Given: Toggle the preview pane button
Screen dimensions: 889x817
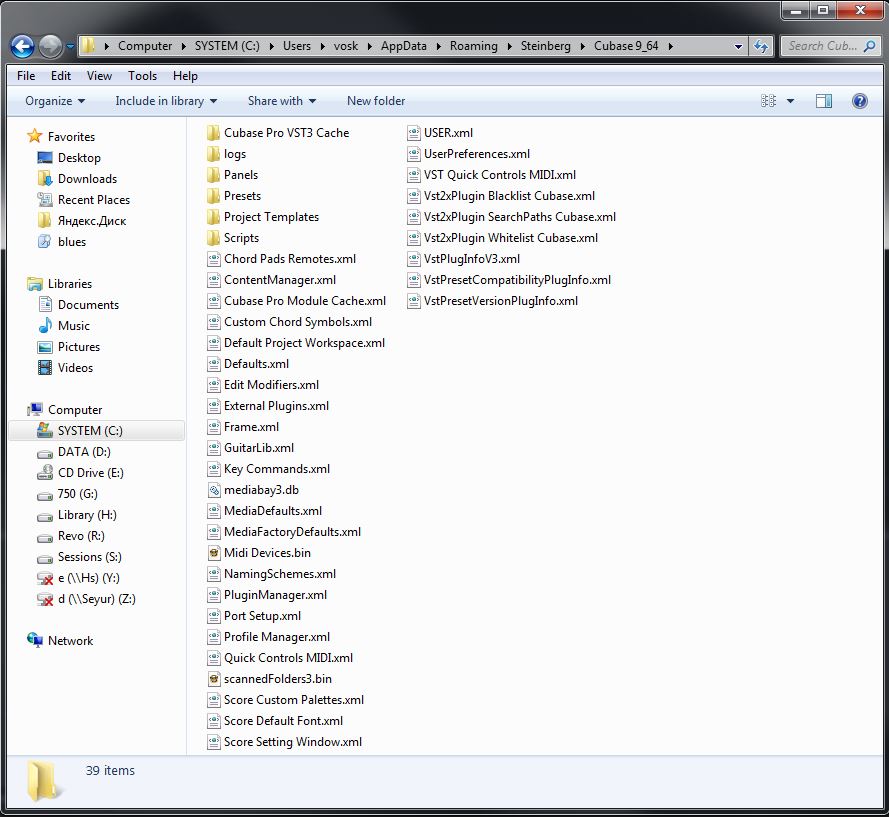Looking at the screenshot, I should (x=824, y=101).
